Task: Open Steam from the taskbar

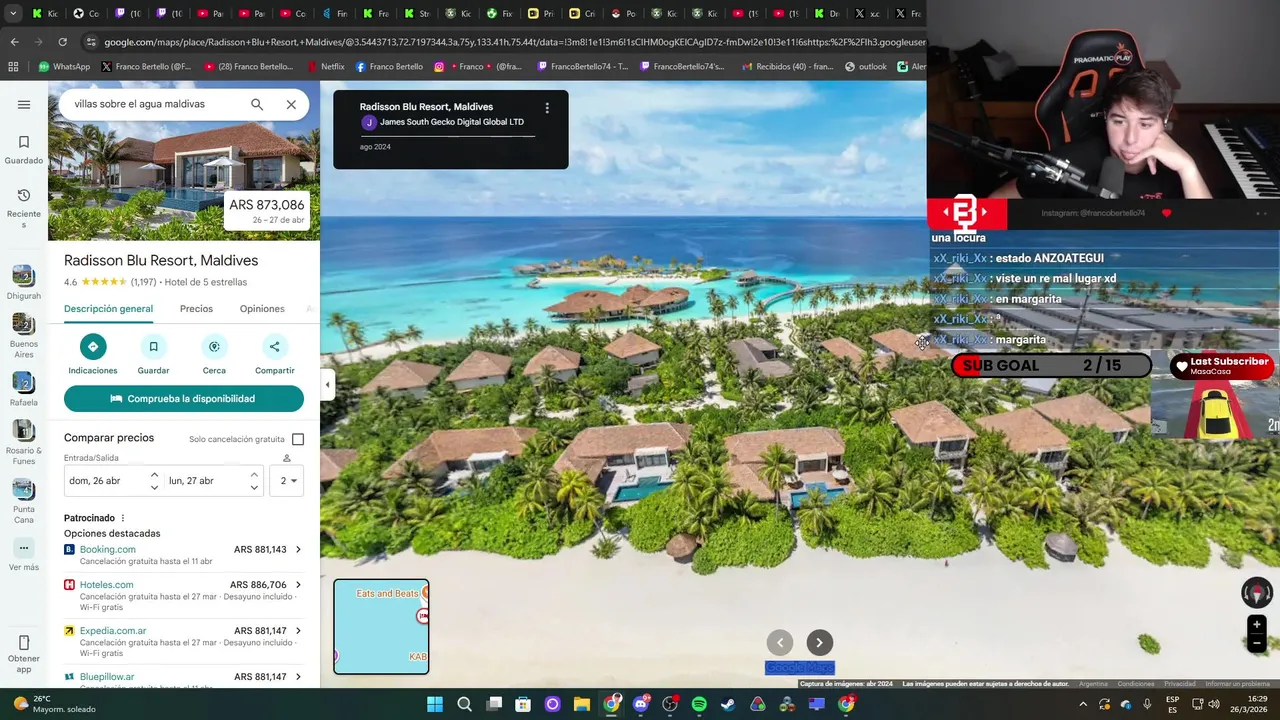Action: pos(728,704)
